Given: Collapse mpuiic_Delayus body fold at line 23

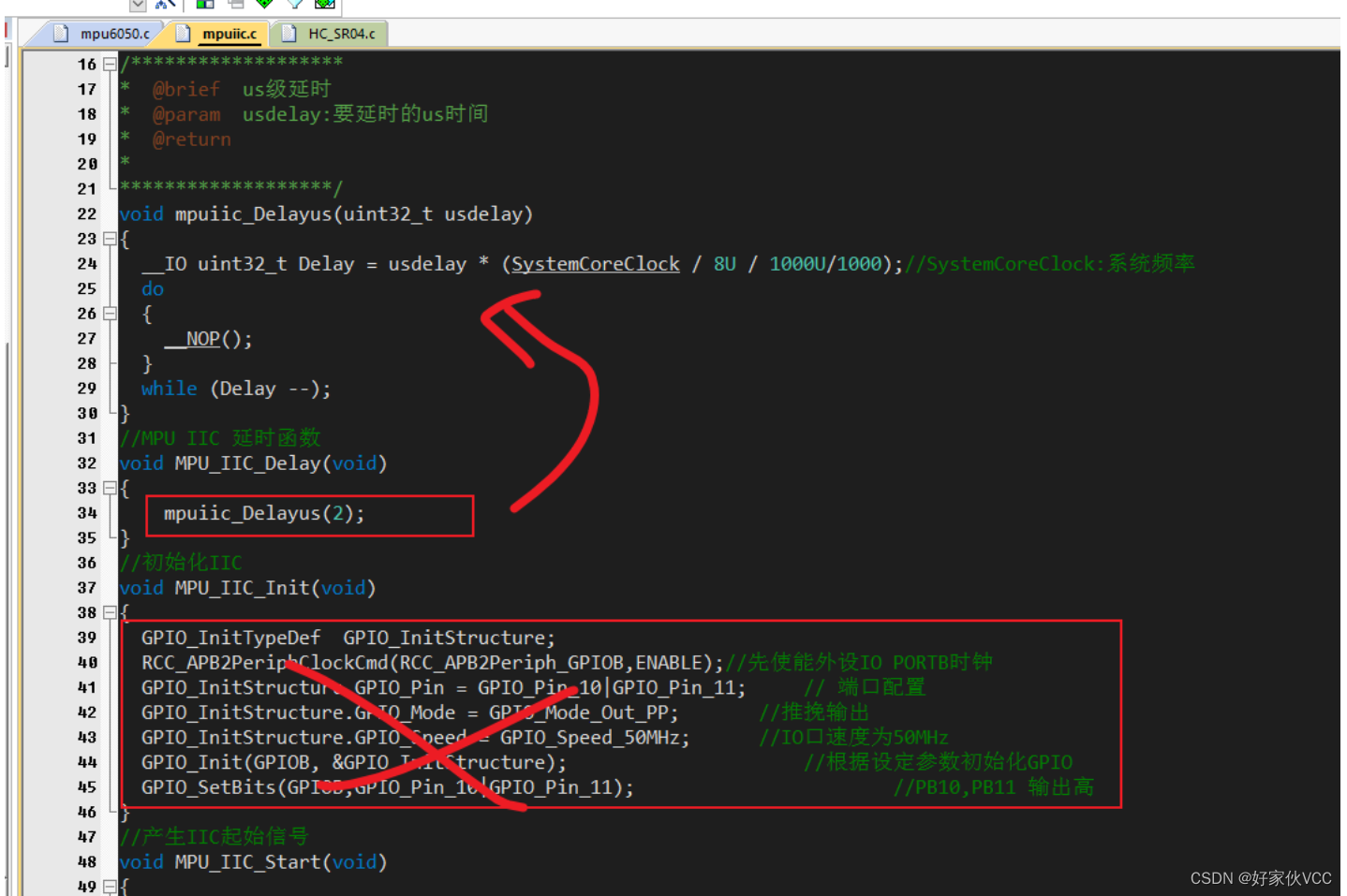Looking at the screenshot, I should [x=110, y=239].
